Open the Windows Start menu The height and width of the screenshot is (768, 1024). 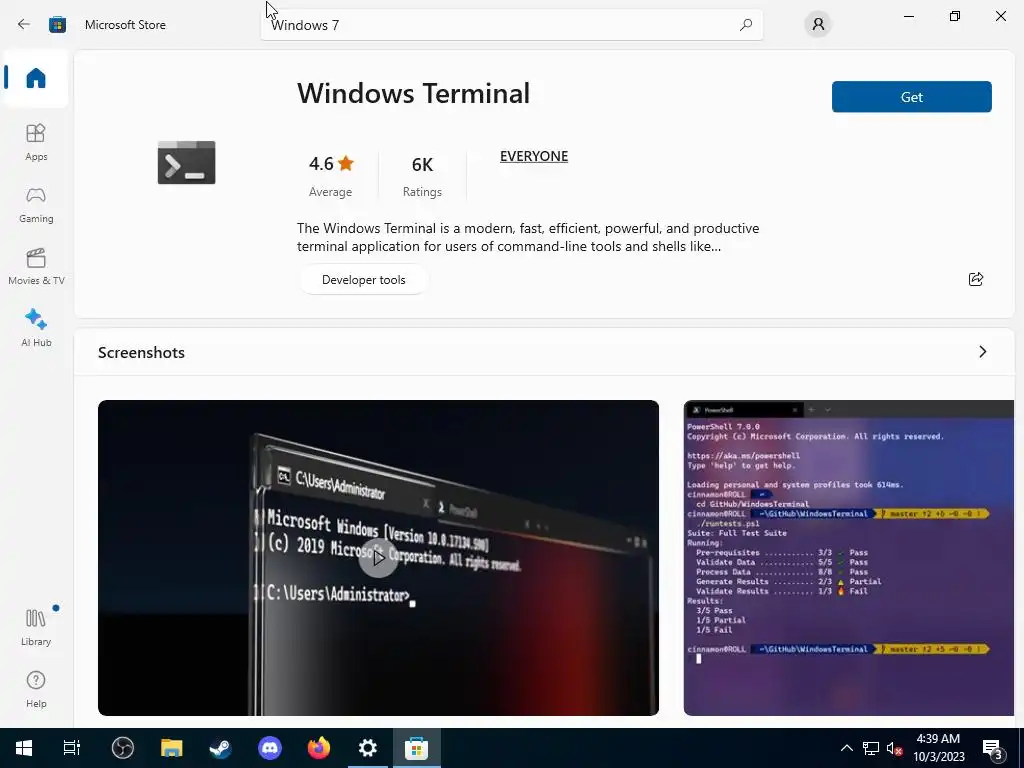tap(24, 748)
